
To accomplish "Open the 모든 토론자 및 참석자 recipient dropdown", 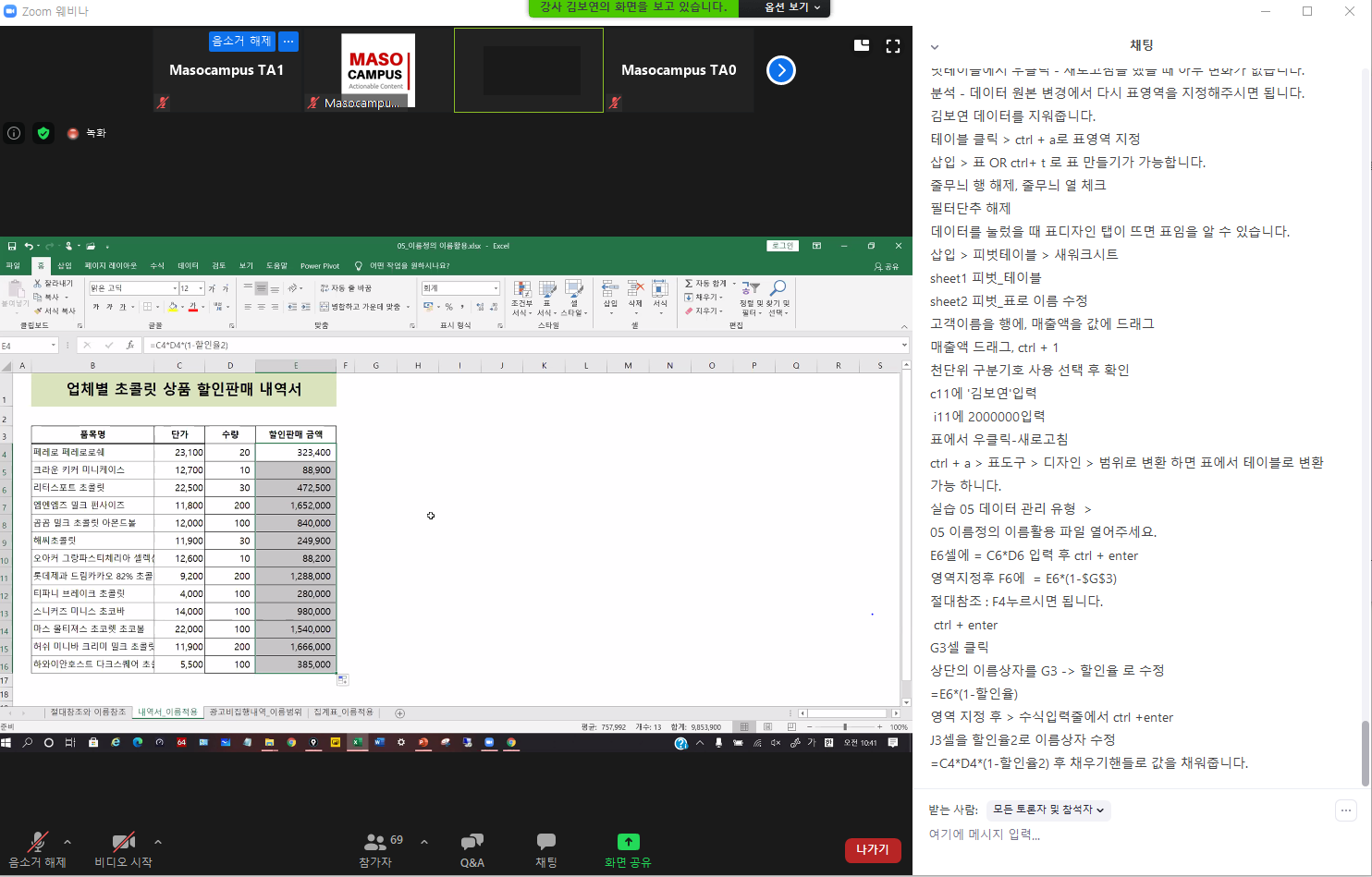I will [1048, 810].
